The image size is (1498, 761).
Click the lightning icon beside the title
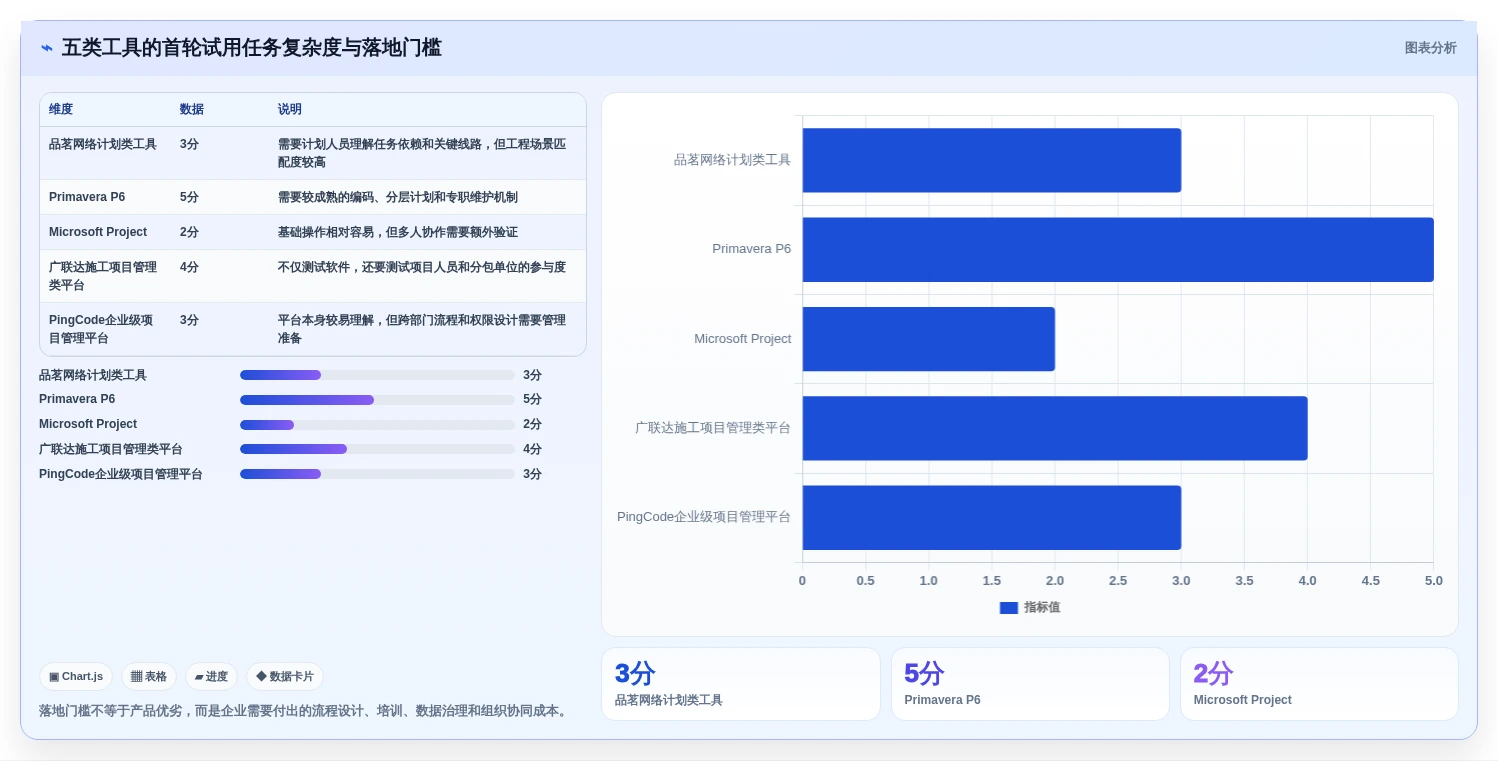coord(47,48)
